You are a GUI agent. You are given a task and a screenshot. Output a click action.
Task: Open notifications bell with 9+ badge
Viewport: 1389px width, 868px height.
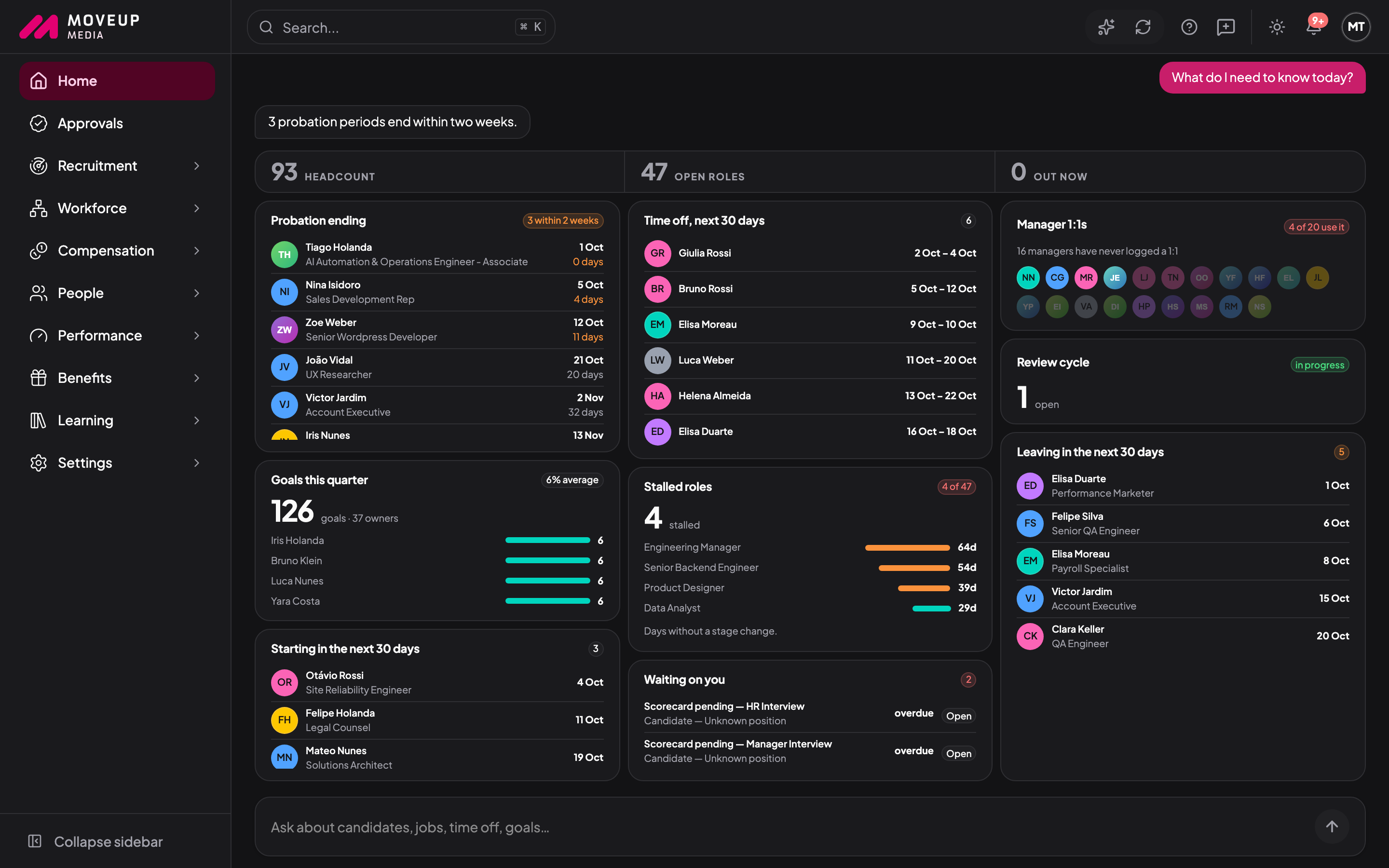click(x=1314, y=27)
